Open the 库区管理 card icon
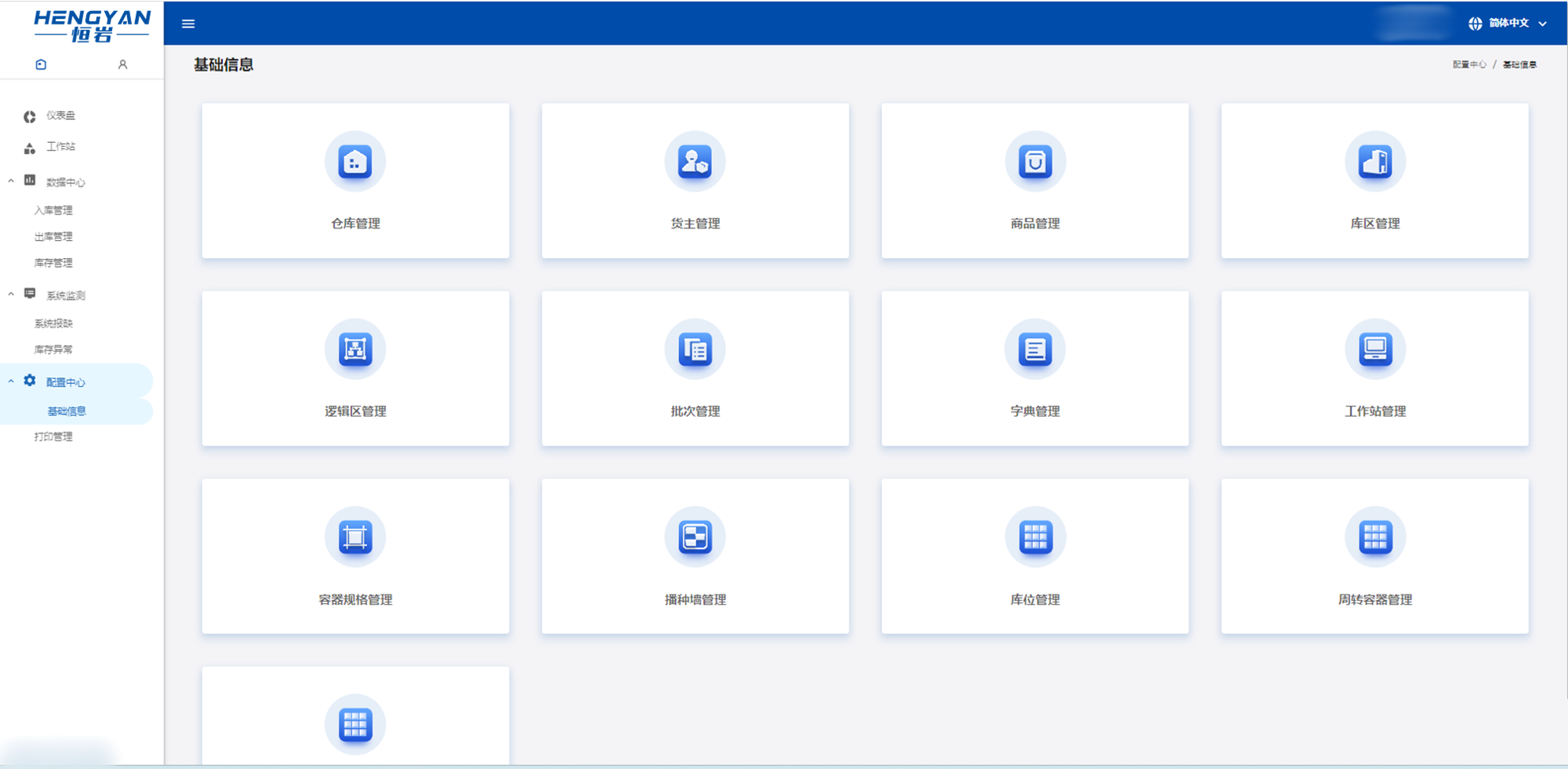The image size is (1568, 769). (1375, 162)
